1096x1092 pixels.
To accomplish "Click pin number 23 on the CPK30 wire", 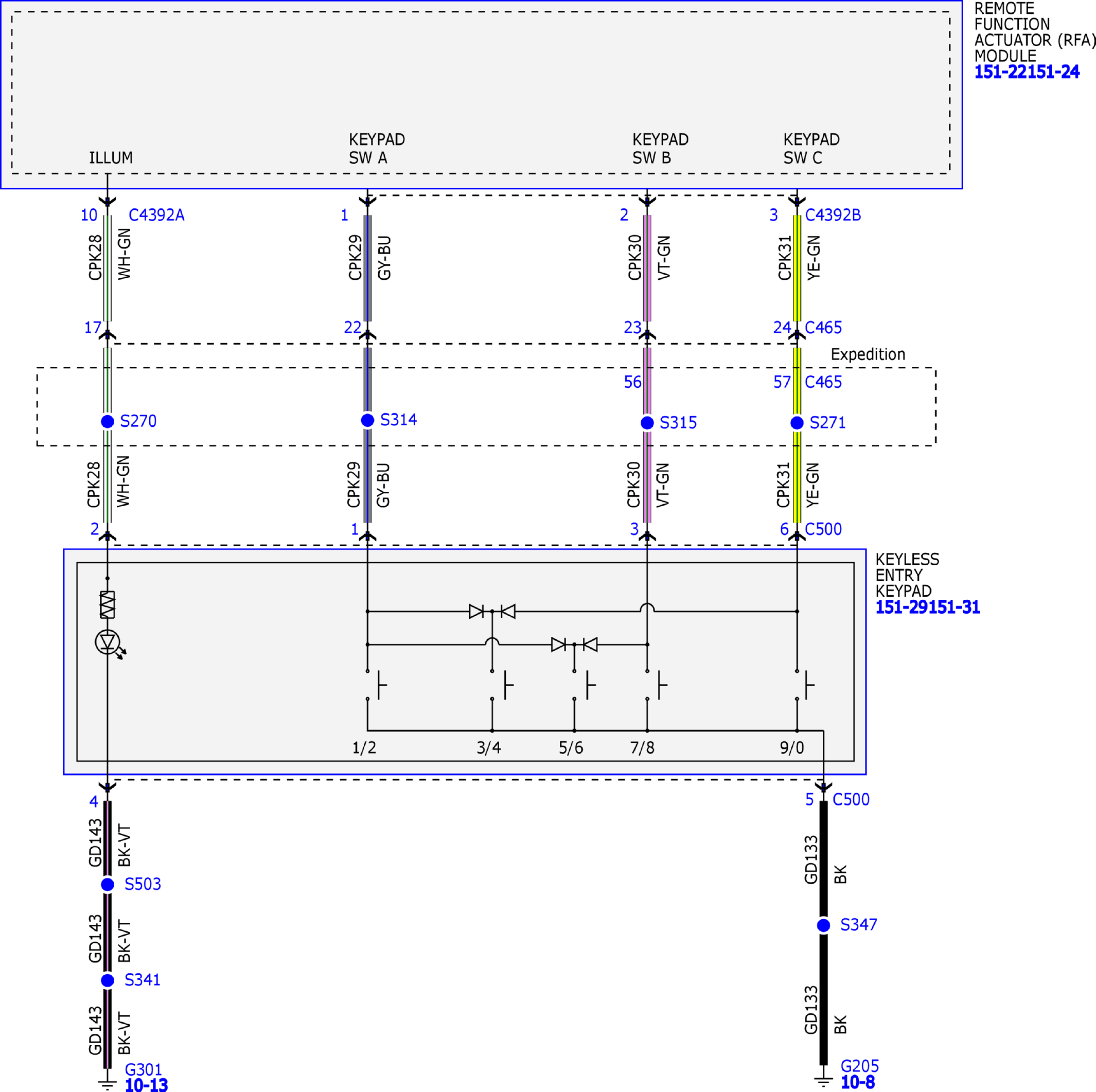I will 632,327.
